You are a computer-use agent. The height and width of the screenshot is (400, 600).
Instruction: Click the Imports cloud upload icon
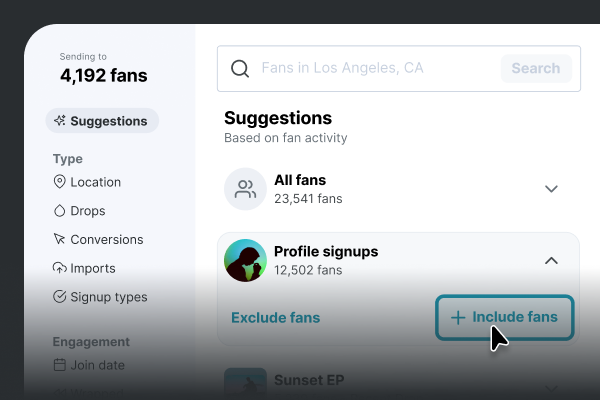click(x=59, y=268)
